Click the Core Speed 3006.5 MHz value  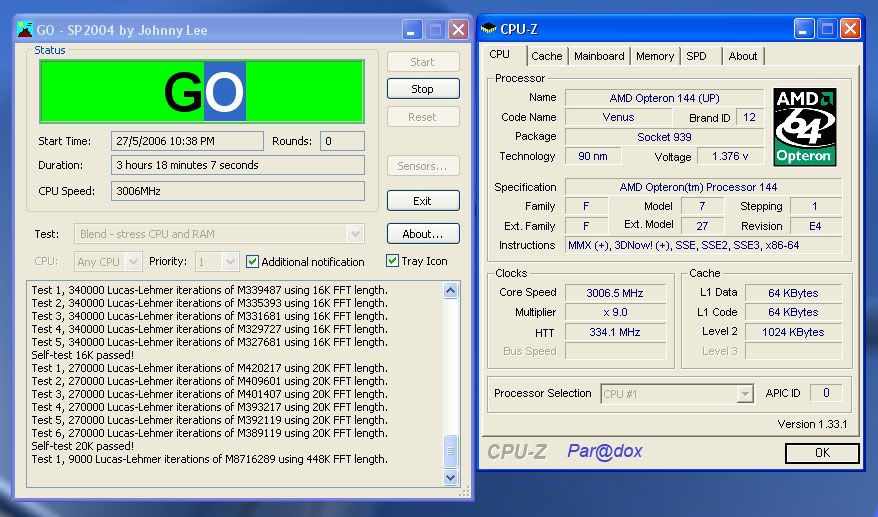click(x=615, y=293)
